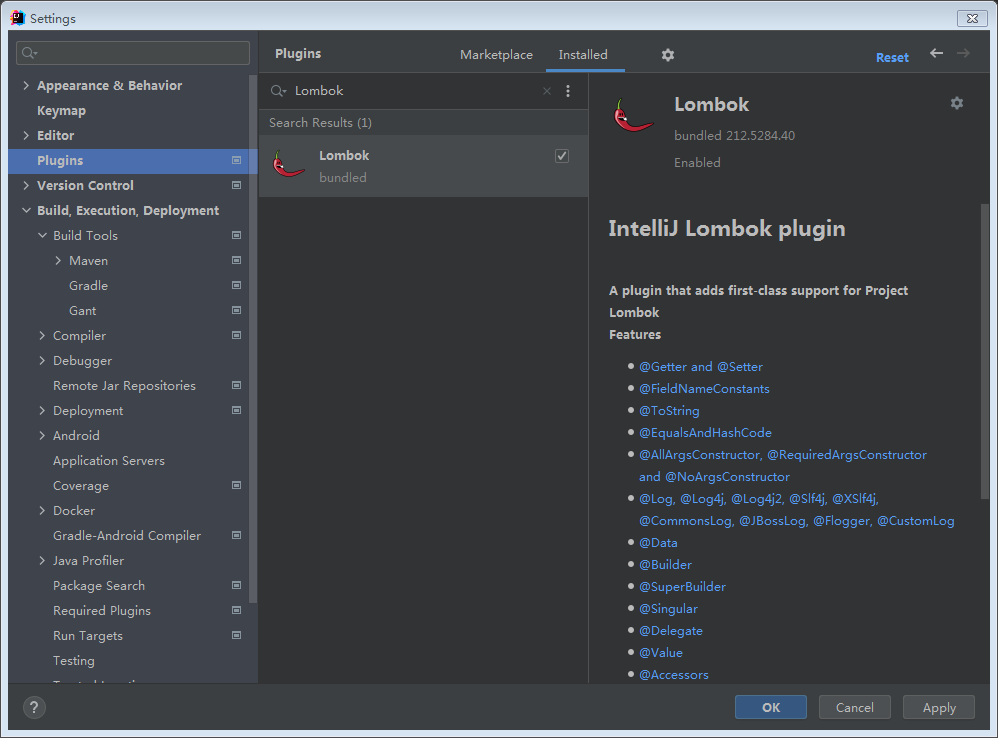The width and height of the screenshot is (998, 738).
Task: Click the large Lombok chili logo
Action: (x=632, y=116)
